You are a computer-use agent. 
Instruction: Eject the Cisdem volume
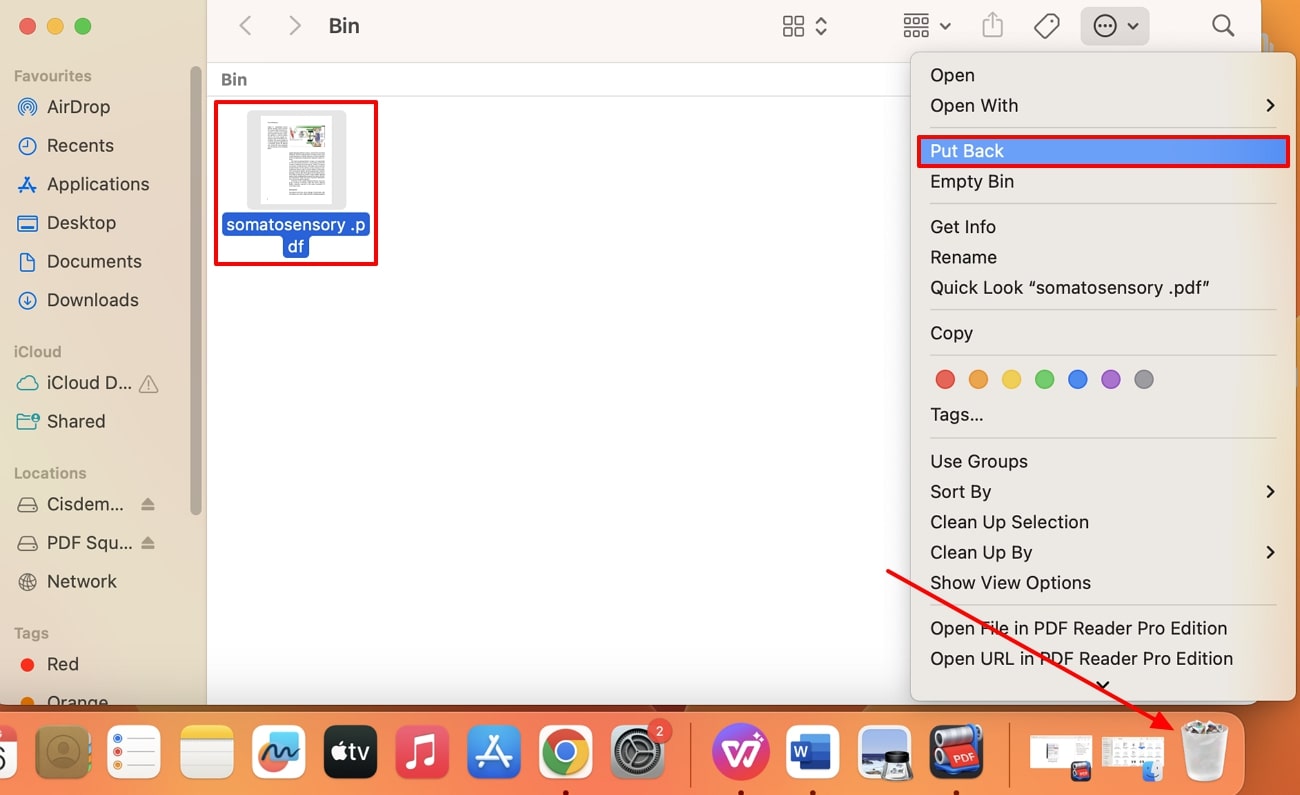[x=148, y=504]
